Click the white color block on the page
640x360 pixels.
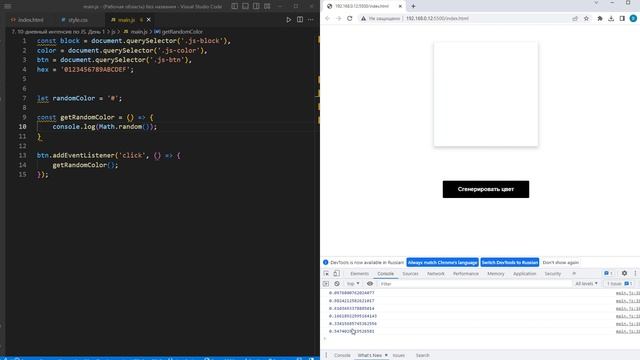point(486,94)
